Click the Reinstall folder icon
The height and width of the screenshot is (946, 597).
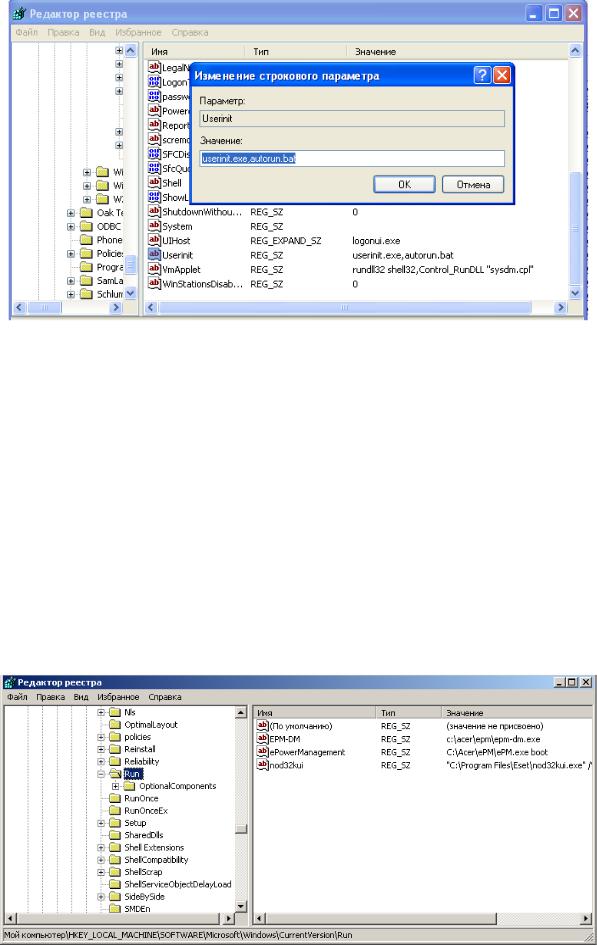point(115,749)
